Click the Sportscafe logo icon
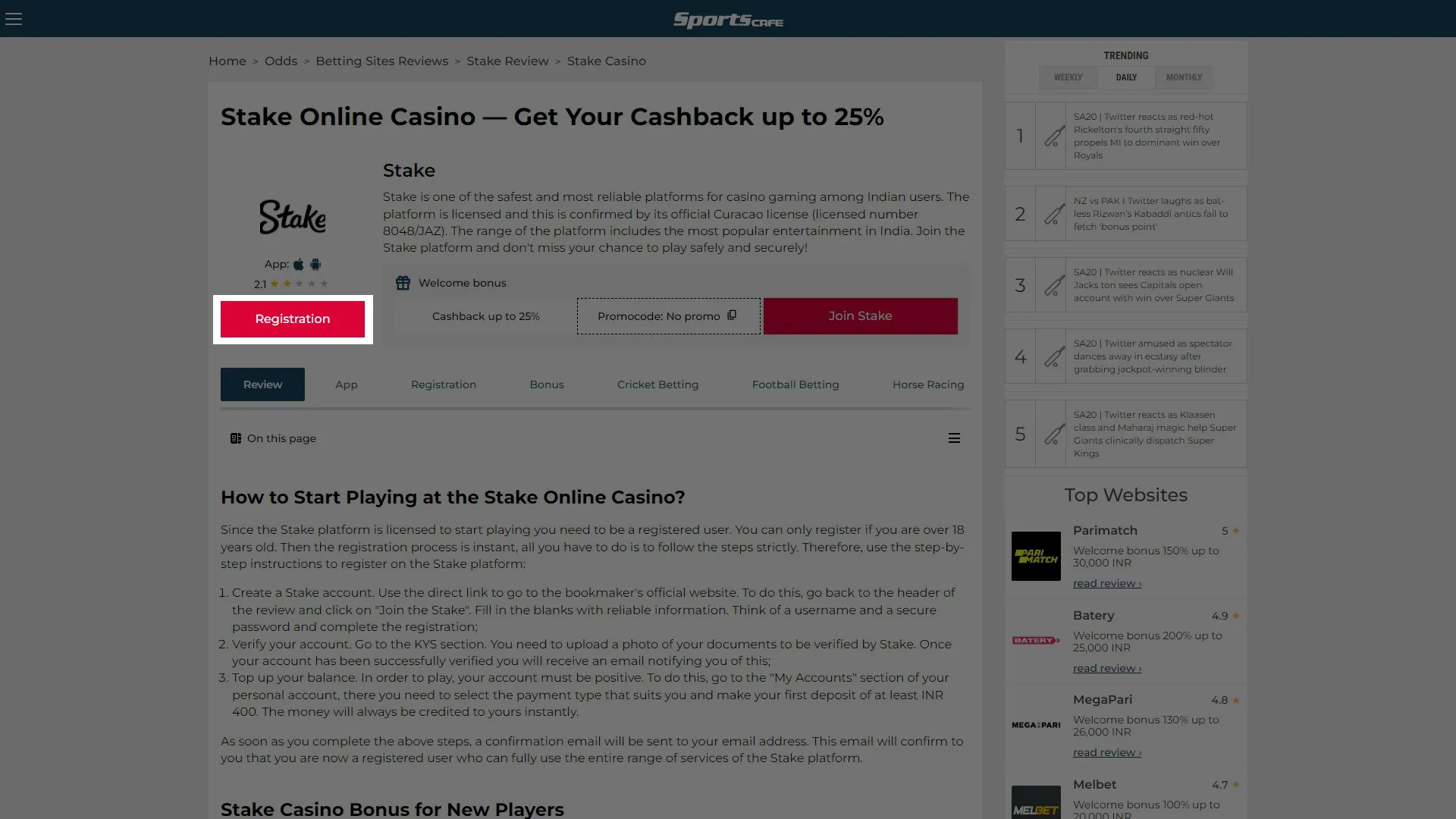The width and height of the screenshot is (1456, 819). 727,19
